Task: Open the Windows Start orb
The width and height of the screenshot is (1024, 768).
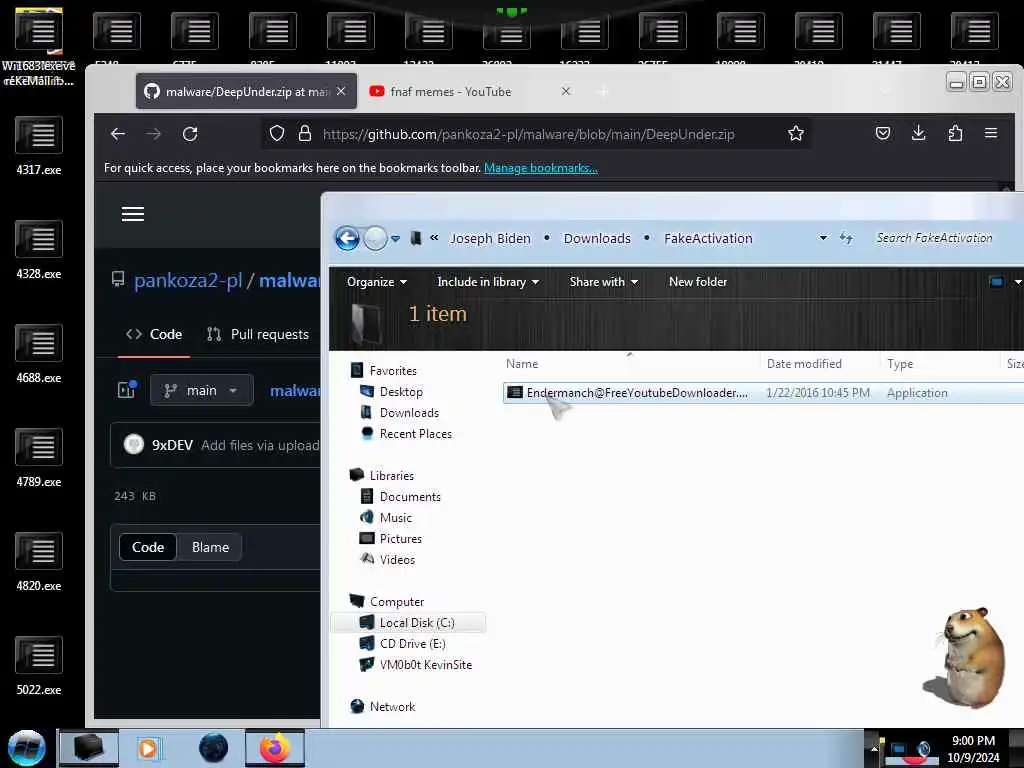Action: click(27, 748)
